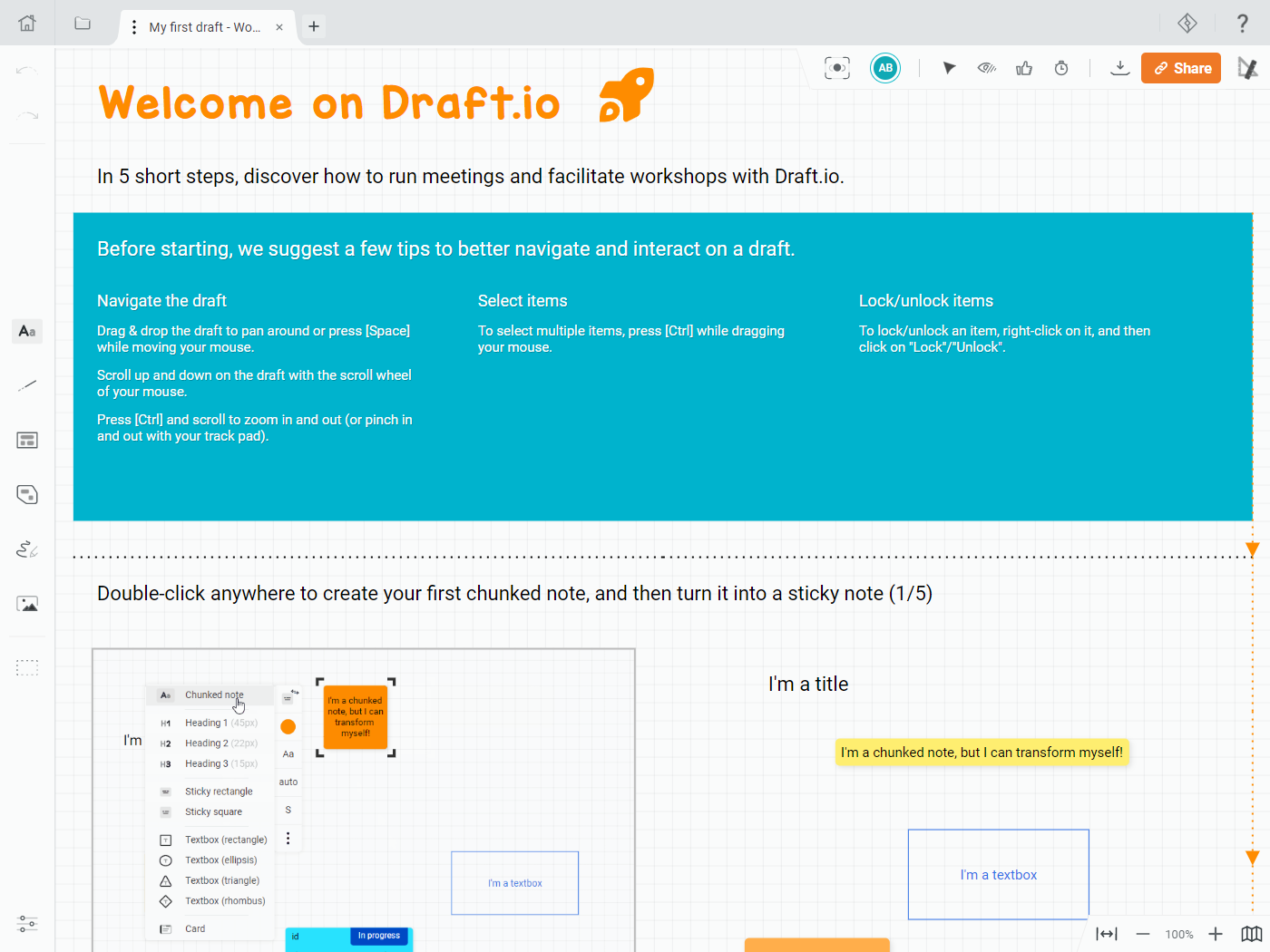Click the yellow chunked note sticky
Screen dimensions: 1270x952
(x=982, y=753)
